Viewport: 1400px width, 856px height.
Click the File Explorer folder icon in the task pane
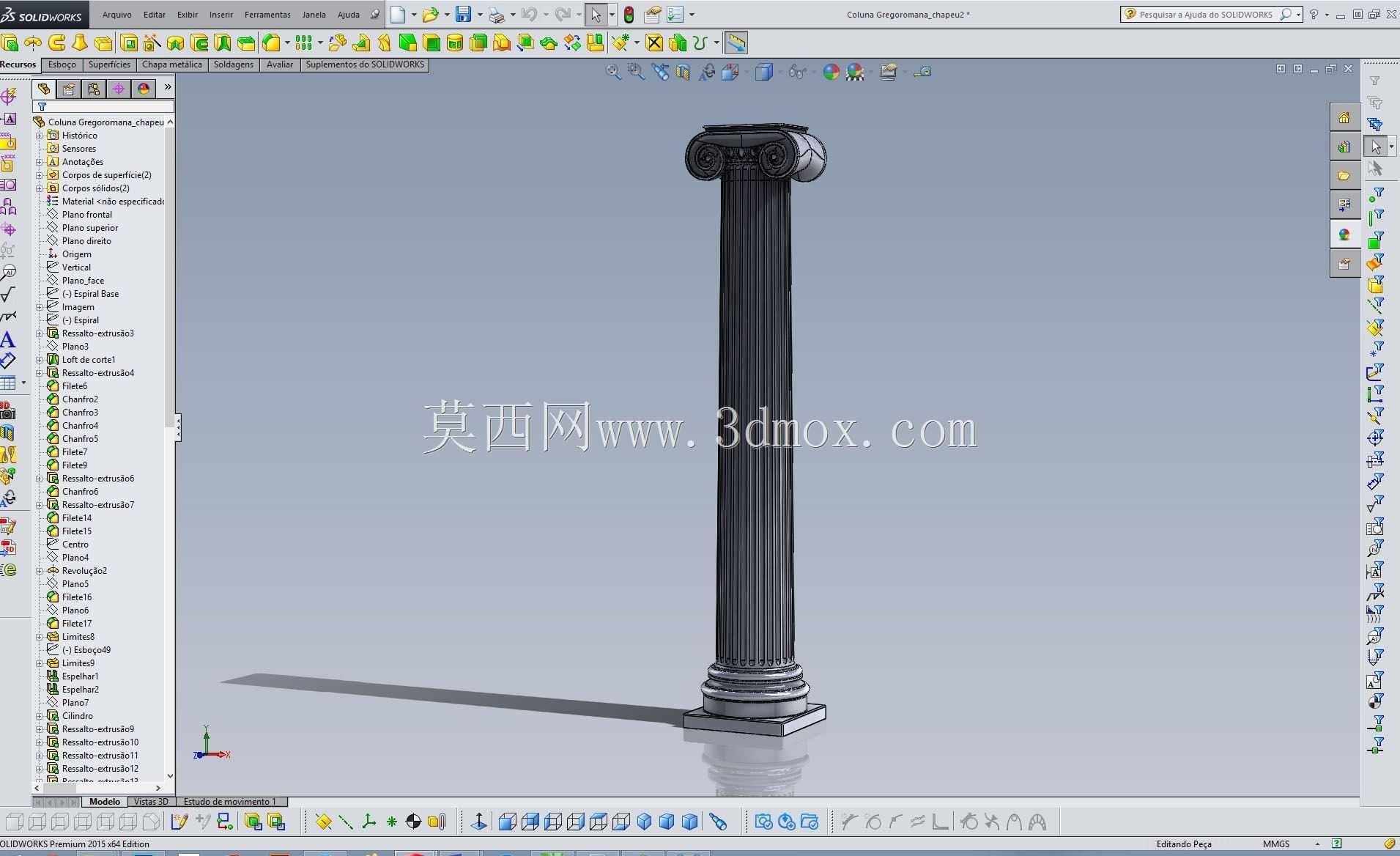(1344, 176)
